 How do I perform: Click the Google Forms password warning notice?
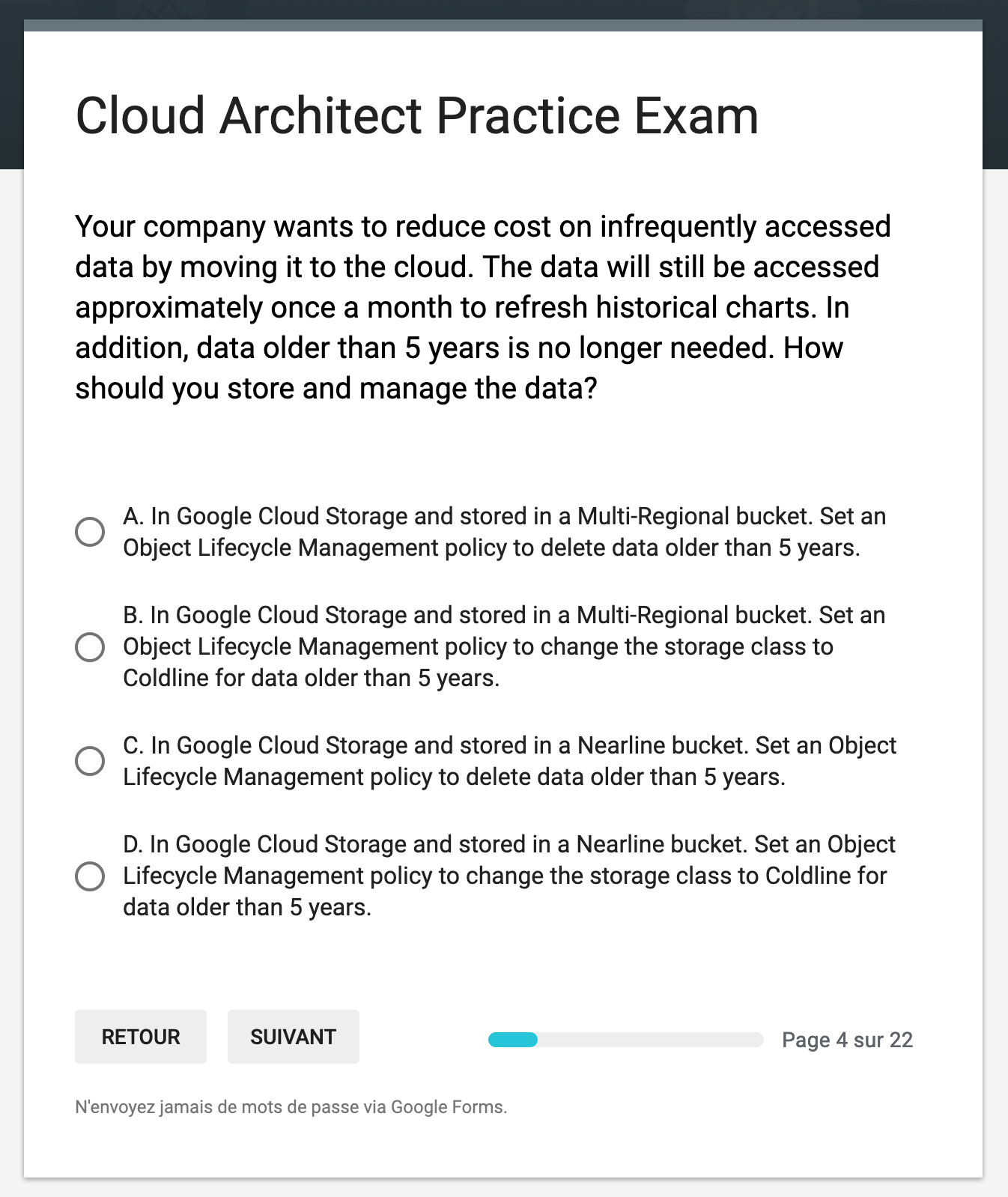291,1107
